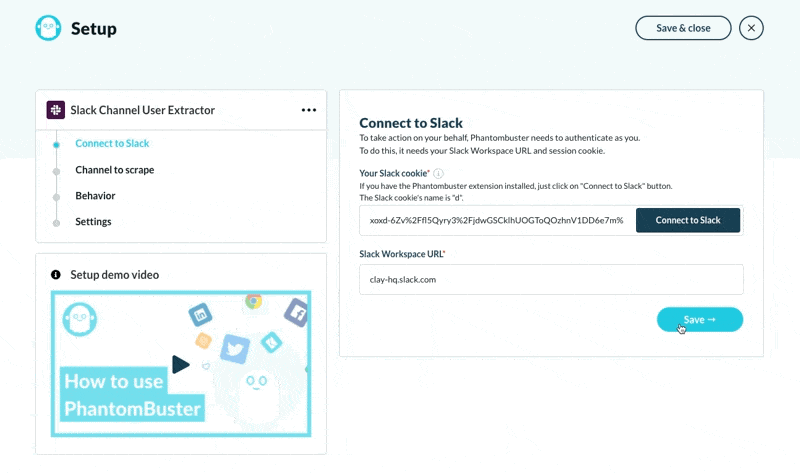This screenshot has height=473, width=800.
Task: Open the Settings step
Action: click(93, 222)
